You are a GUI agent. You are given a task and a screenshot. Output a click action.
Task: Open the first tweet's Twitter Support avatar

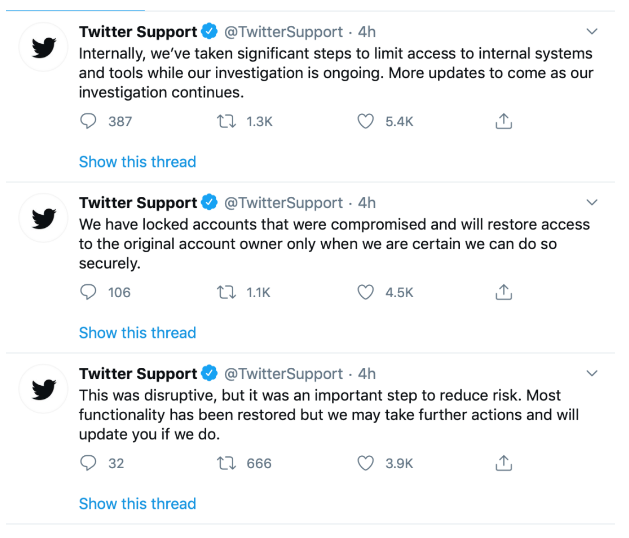click(x=43, y=47)
